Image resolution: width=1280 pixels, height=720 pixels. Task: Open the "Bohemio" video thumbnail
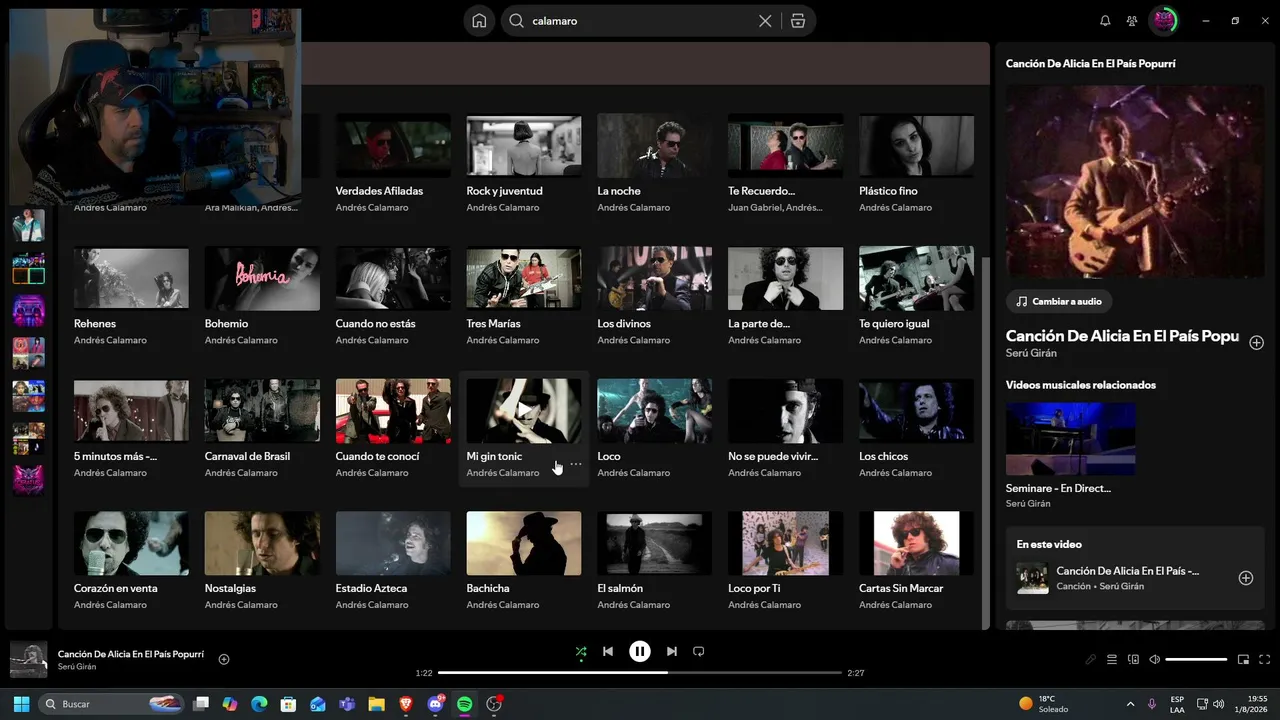tap(262, 278)
